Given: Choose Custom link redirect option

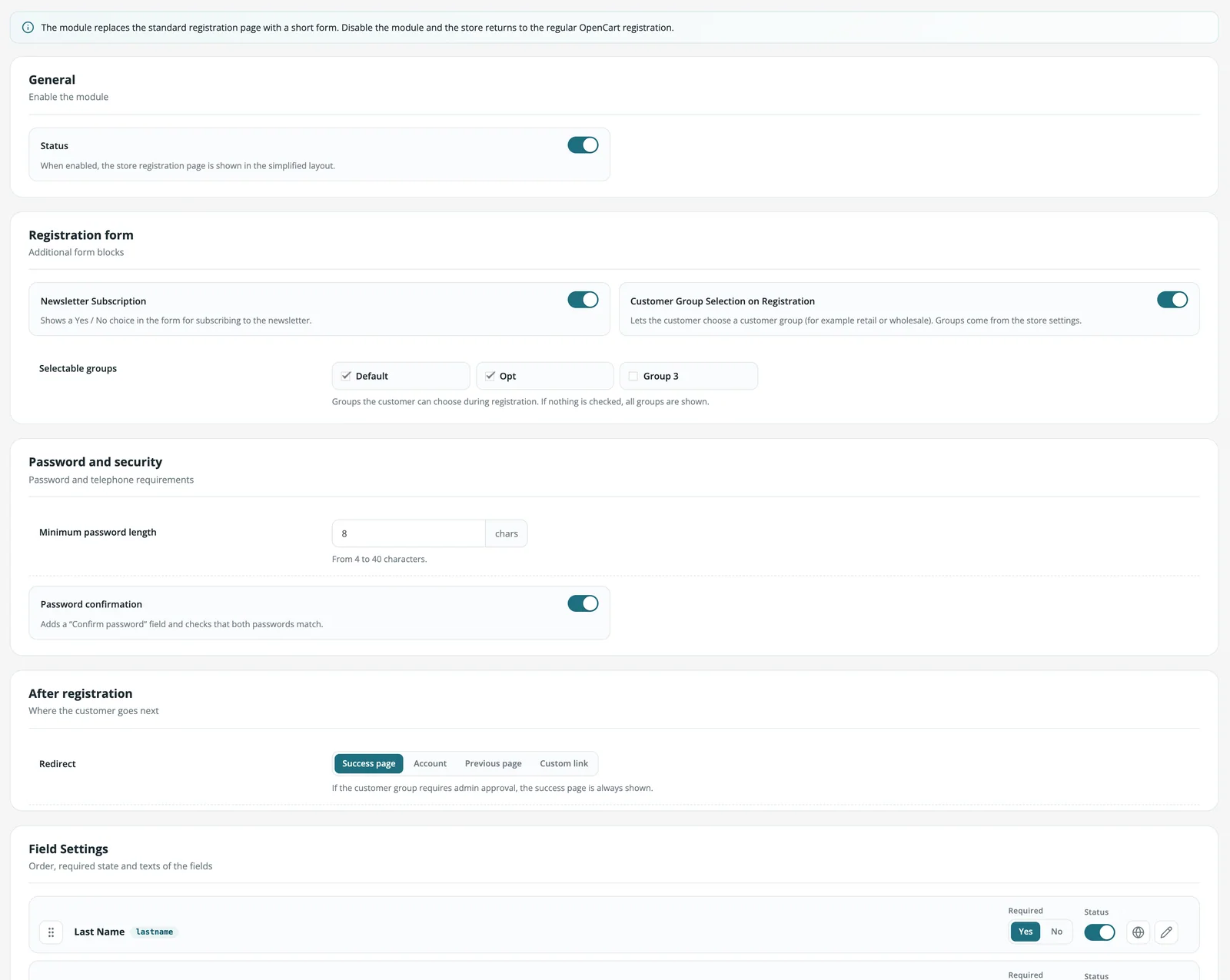Looking at the screenshot, I should point(563,763).
